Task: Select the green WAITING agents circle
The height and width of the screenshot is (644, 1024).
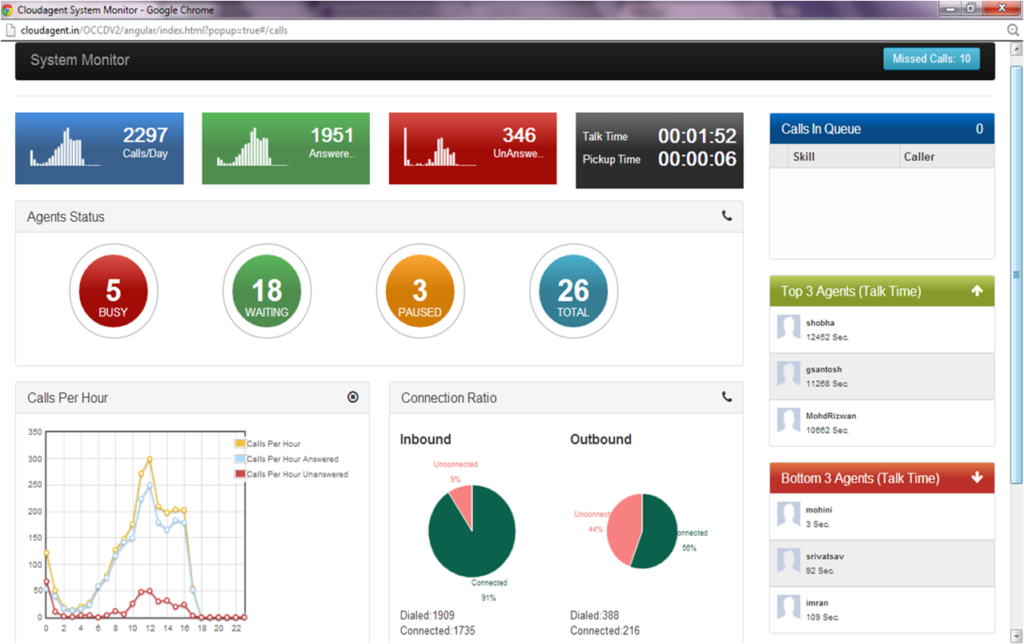Action: 266,291
